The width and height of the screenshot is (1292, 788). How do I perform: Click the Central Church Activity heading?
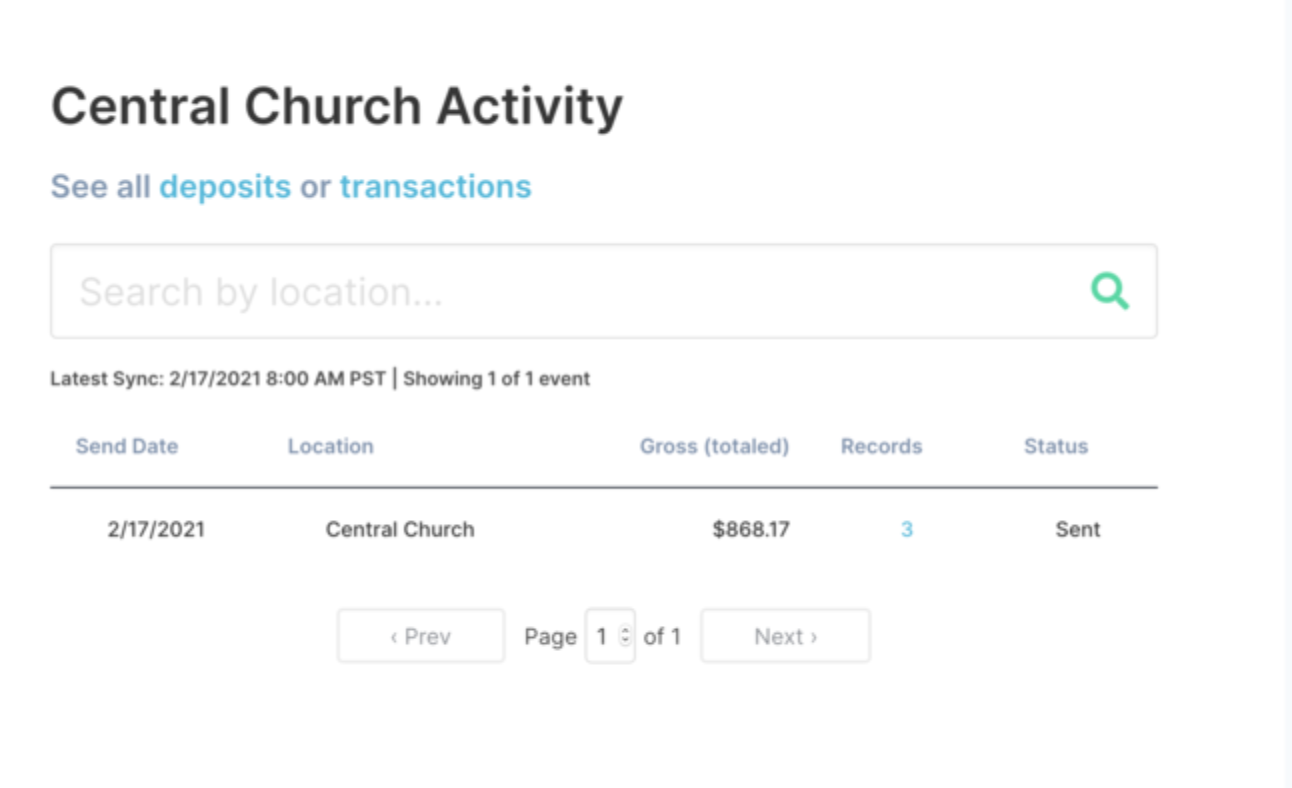click(336, 105)
